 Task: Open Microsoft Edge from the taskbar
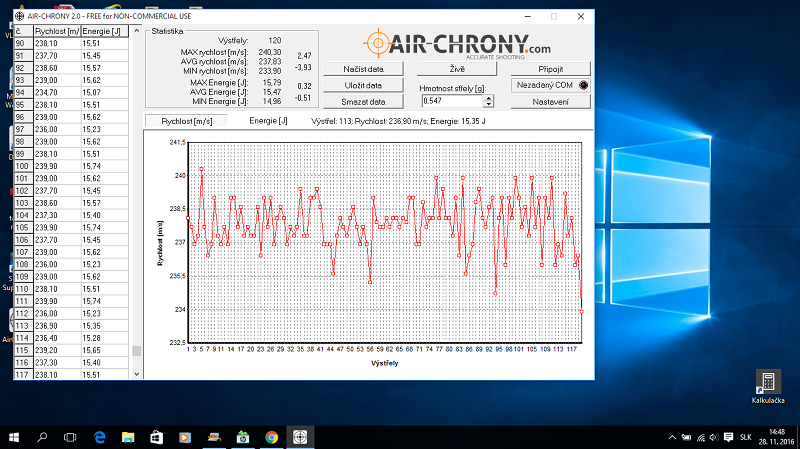(x=100, y=437)
